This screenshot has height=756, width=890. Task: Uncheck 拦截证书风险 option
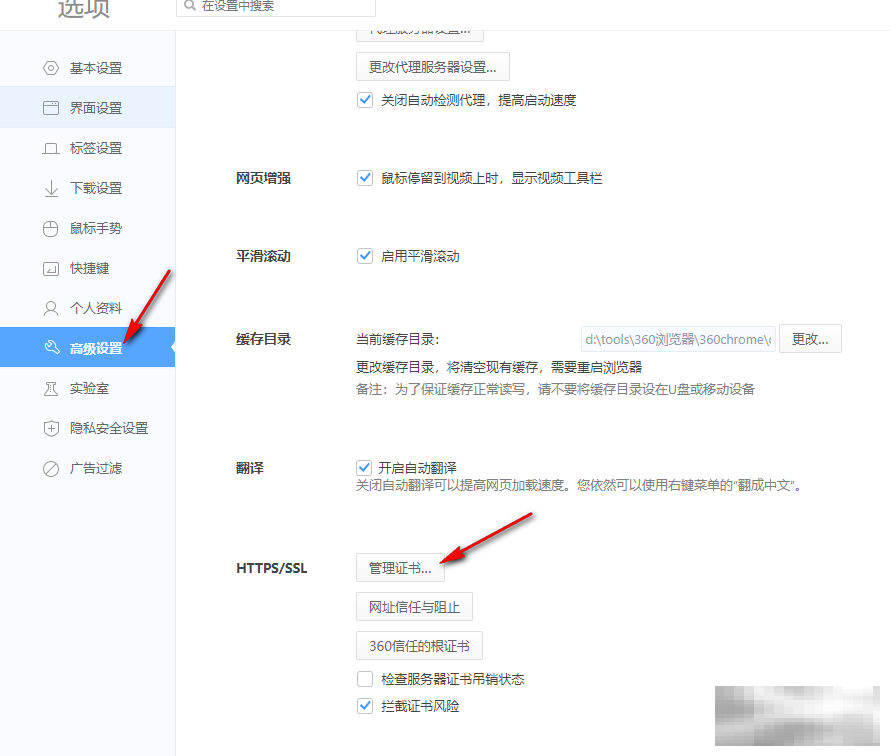point(365,705)
